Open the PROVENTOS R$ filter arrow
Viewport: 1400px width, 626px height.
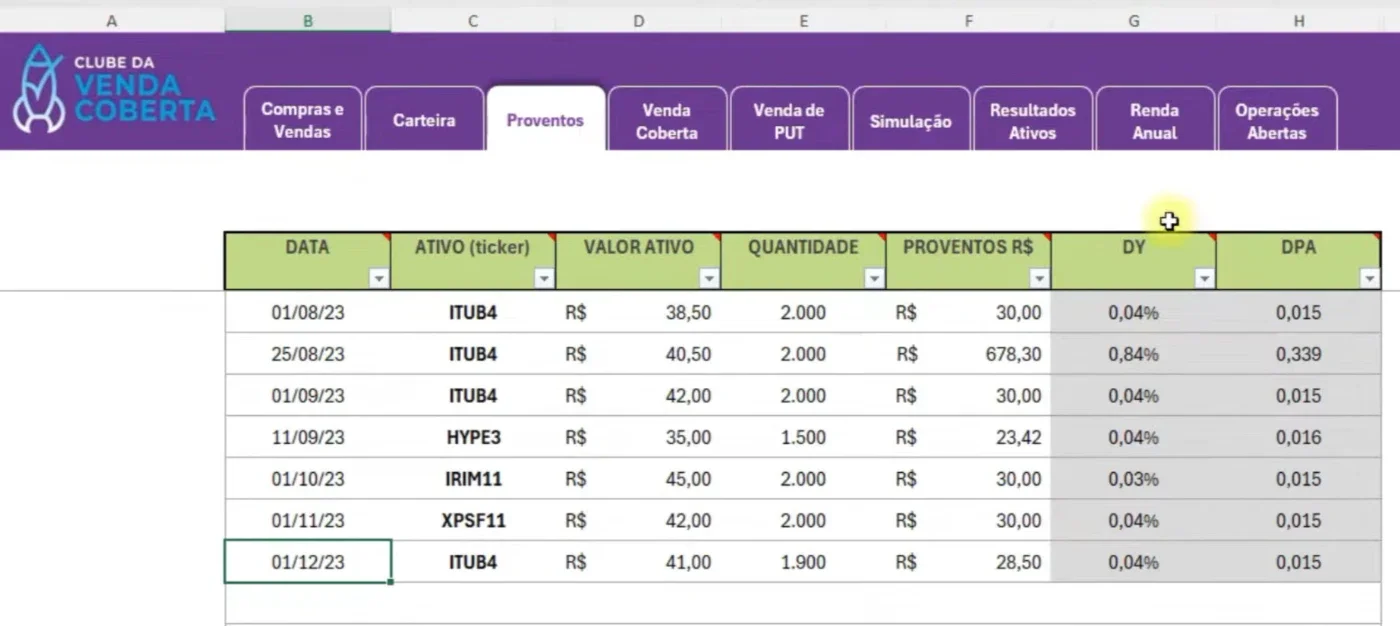(1040, 279)
